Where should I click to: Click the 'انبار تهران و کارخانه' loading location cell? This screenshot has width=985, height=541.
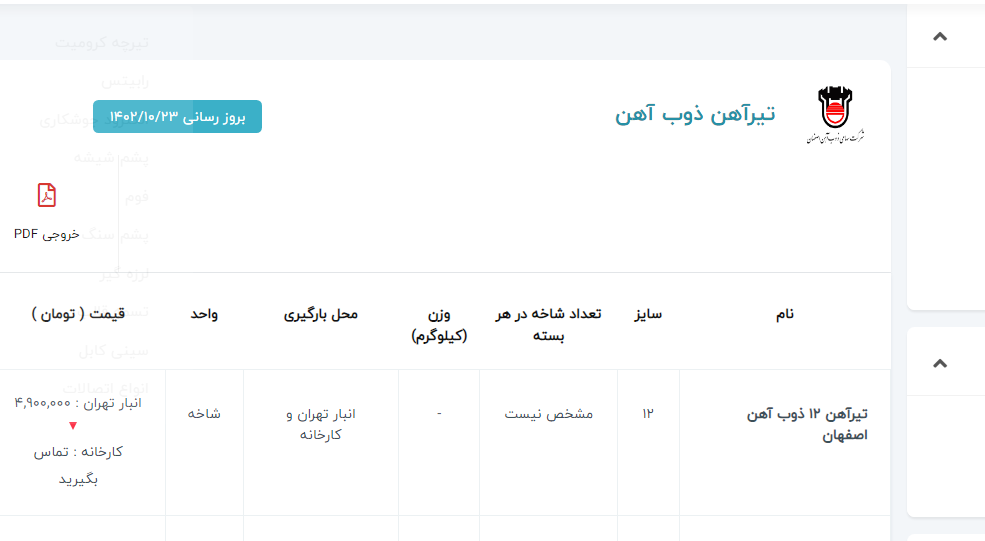click(x=321, y=424)
